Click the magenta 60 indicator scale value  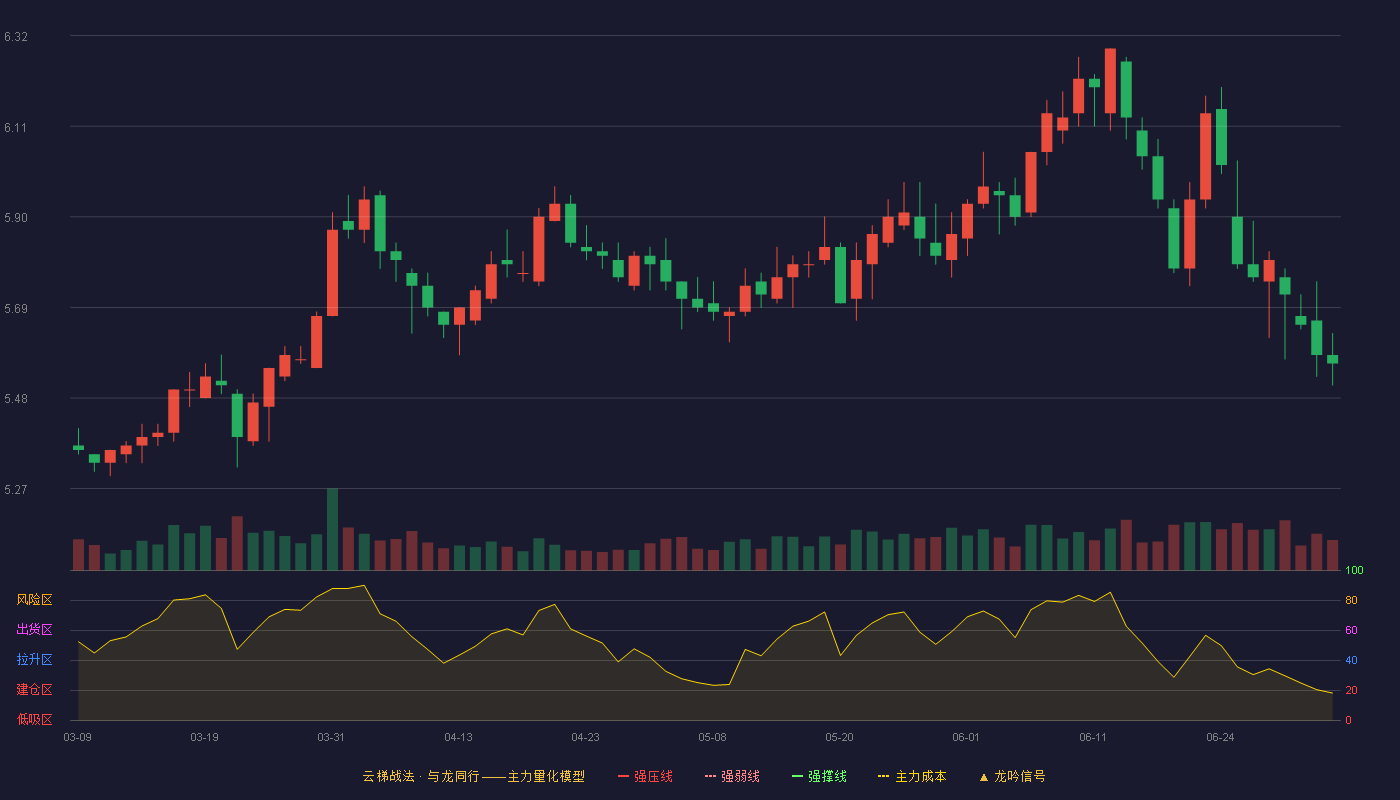tap(1351, 631)
